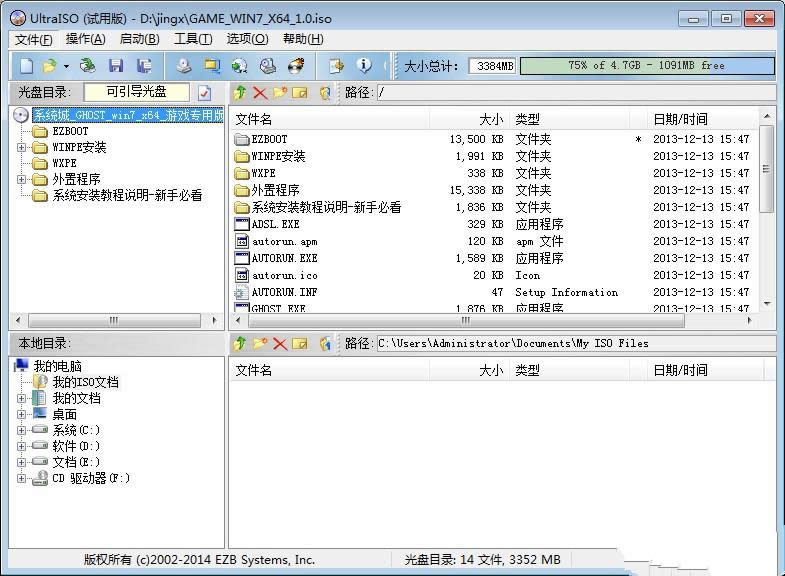785x576 pixels.
Task: Open the 操作(A) menu
Action: coord(86,39)
